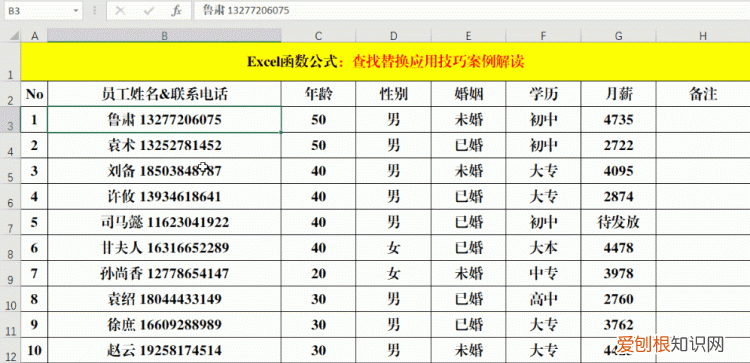The image size is (750, 363).
Task: Select row 9 header
Action: point(11,273)
